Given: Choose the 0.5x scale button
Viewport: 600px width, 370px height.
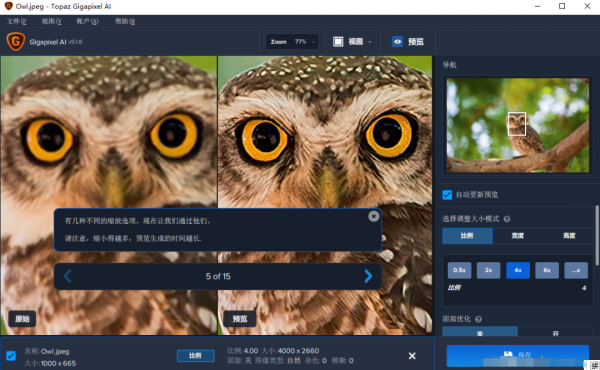Looking at the screenshot, I should point(459,270).
